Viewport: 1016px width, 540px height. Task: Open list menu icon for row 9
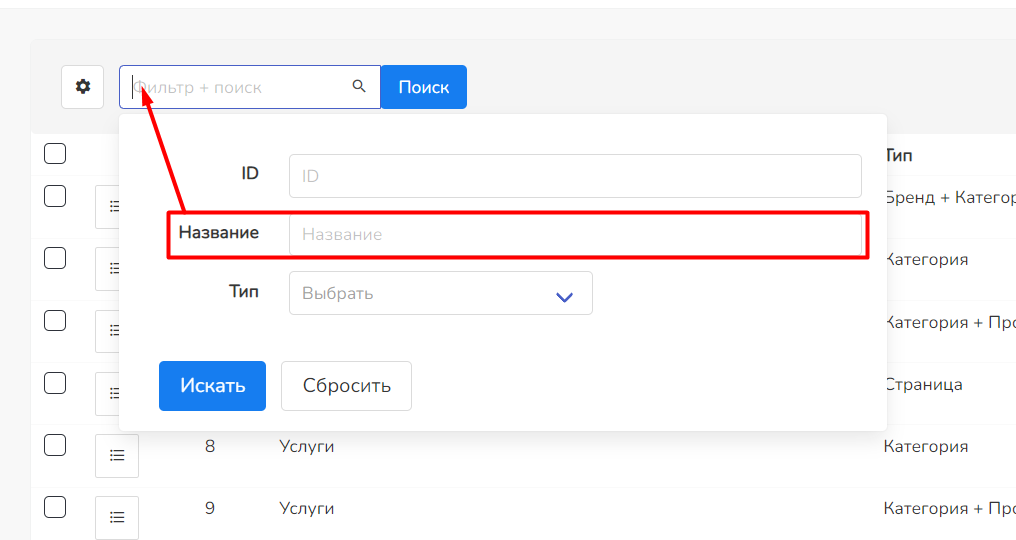(116, 517)
